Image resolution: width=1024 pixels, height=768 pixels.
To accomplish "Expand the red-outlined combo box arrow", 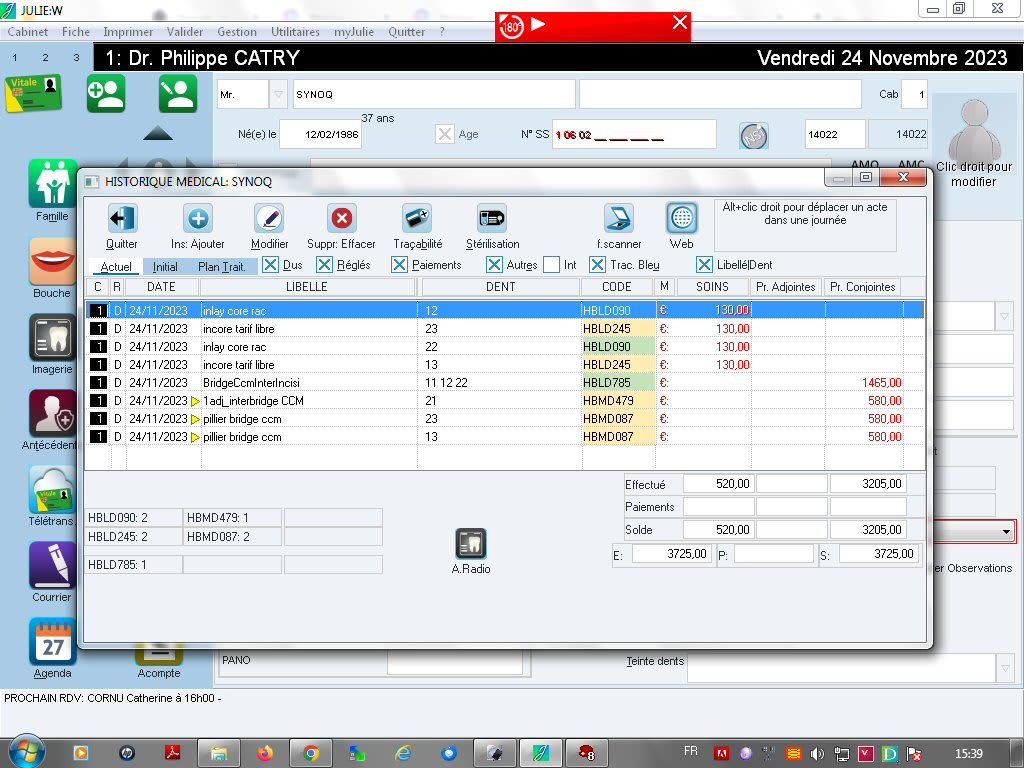I will [1006, 532].
